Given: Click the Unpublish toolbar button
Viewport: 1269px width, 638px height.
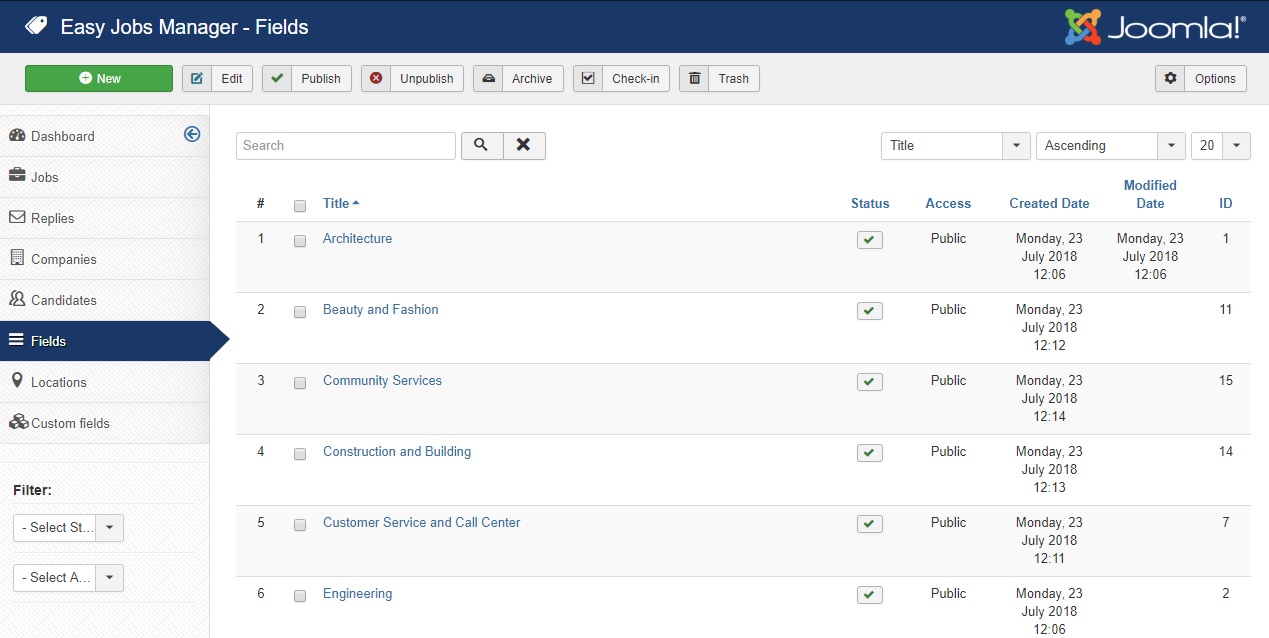Looking at the screenshot, I should 412,79.
